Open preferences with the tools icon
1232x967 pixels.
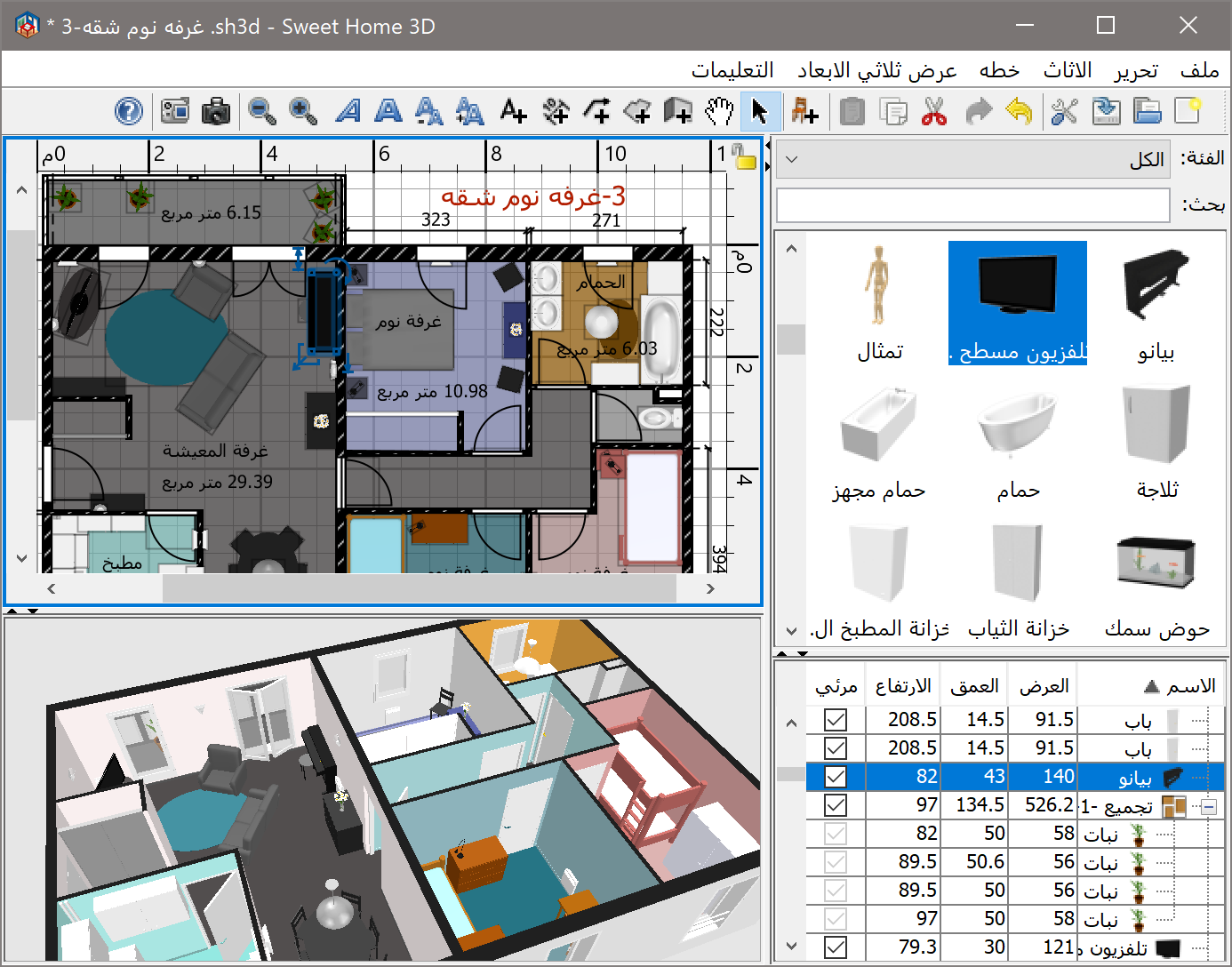point(1064,112)
